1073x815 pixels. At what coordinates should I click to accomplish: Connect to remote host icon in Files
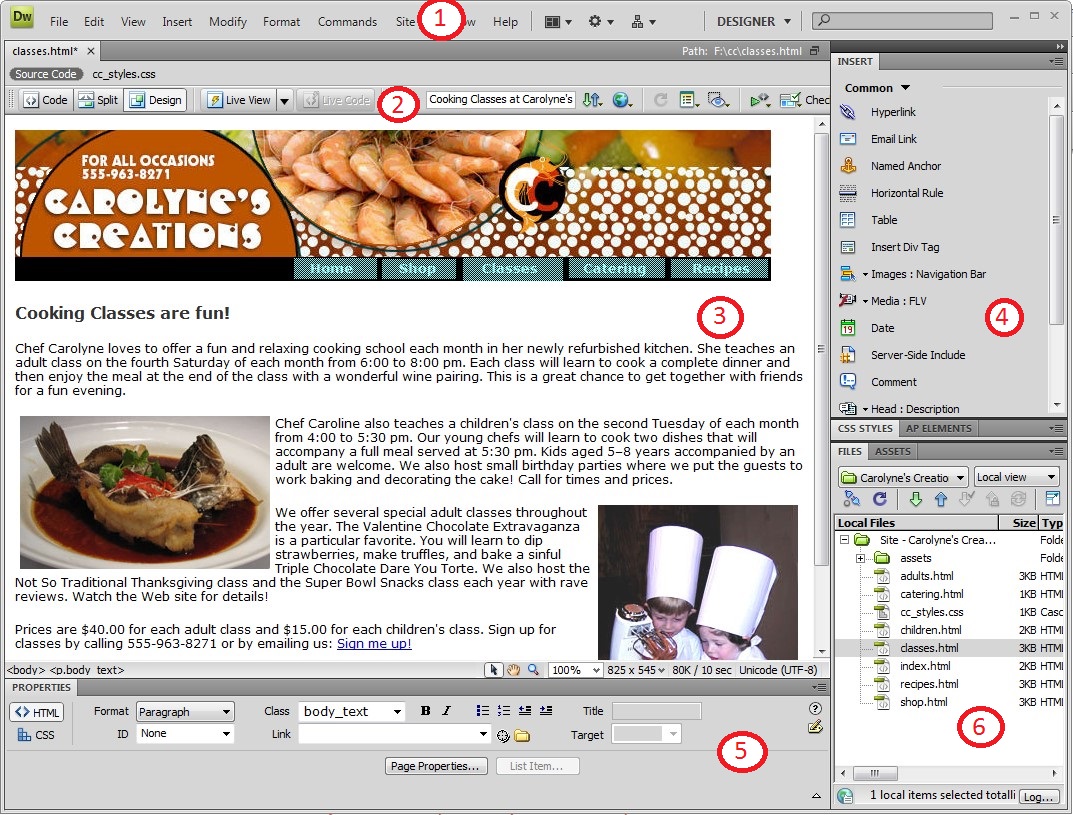(x=851, y=500)
